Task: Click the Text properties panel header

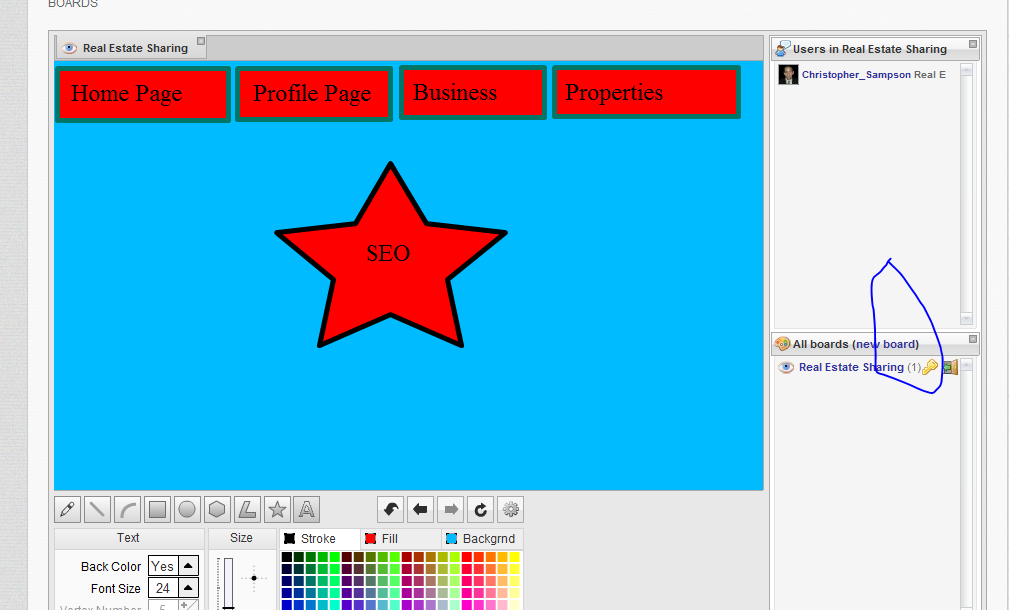Action: coord(129,538)
